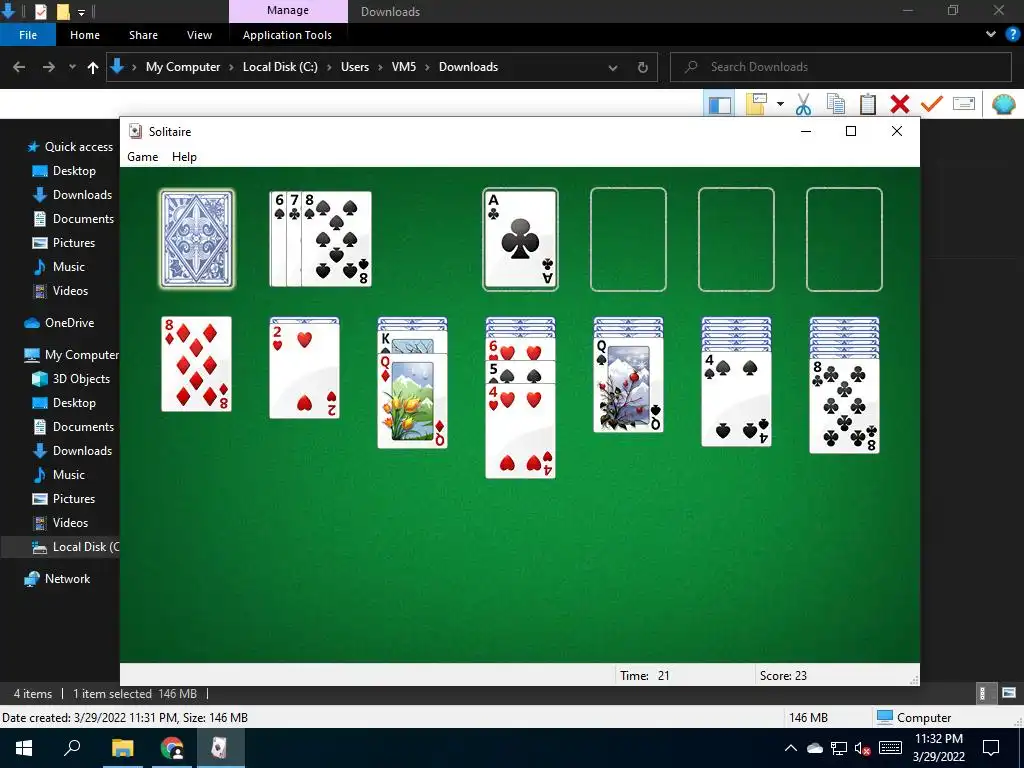1024x768 pixels.
Task: Select the 8 of clubs tableau card
Action: coord(844,406)
